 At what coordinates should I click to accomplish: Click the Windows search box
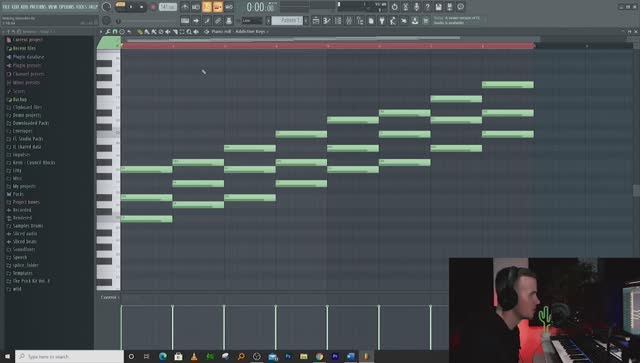(69, 356)
